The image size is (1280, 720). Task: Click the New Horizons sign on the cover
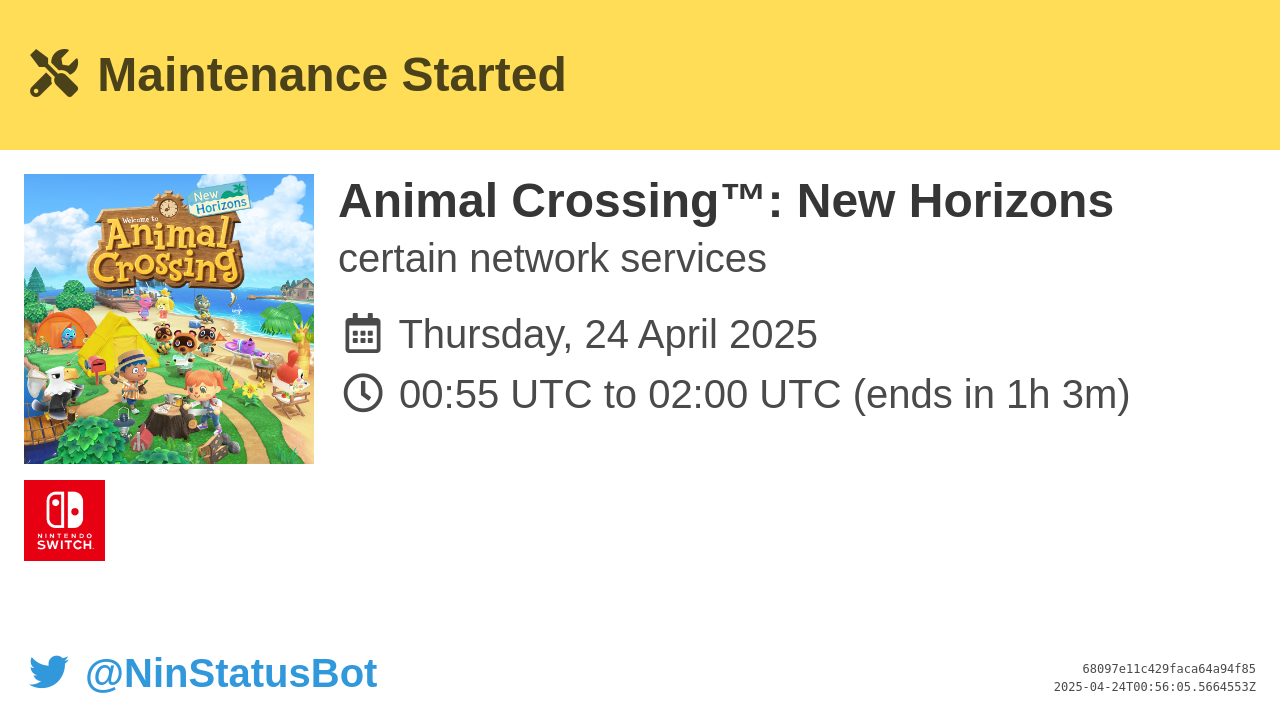[x=219, y=199]
